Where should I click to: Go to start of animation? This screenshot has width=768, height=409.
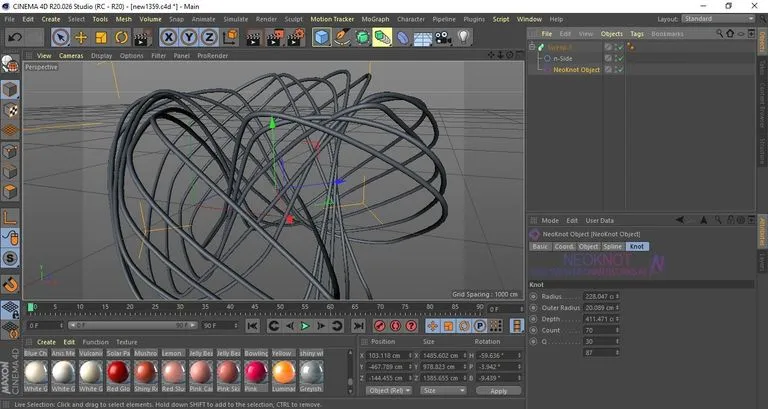[x=252, y=326]
